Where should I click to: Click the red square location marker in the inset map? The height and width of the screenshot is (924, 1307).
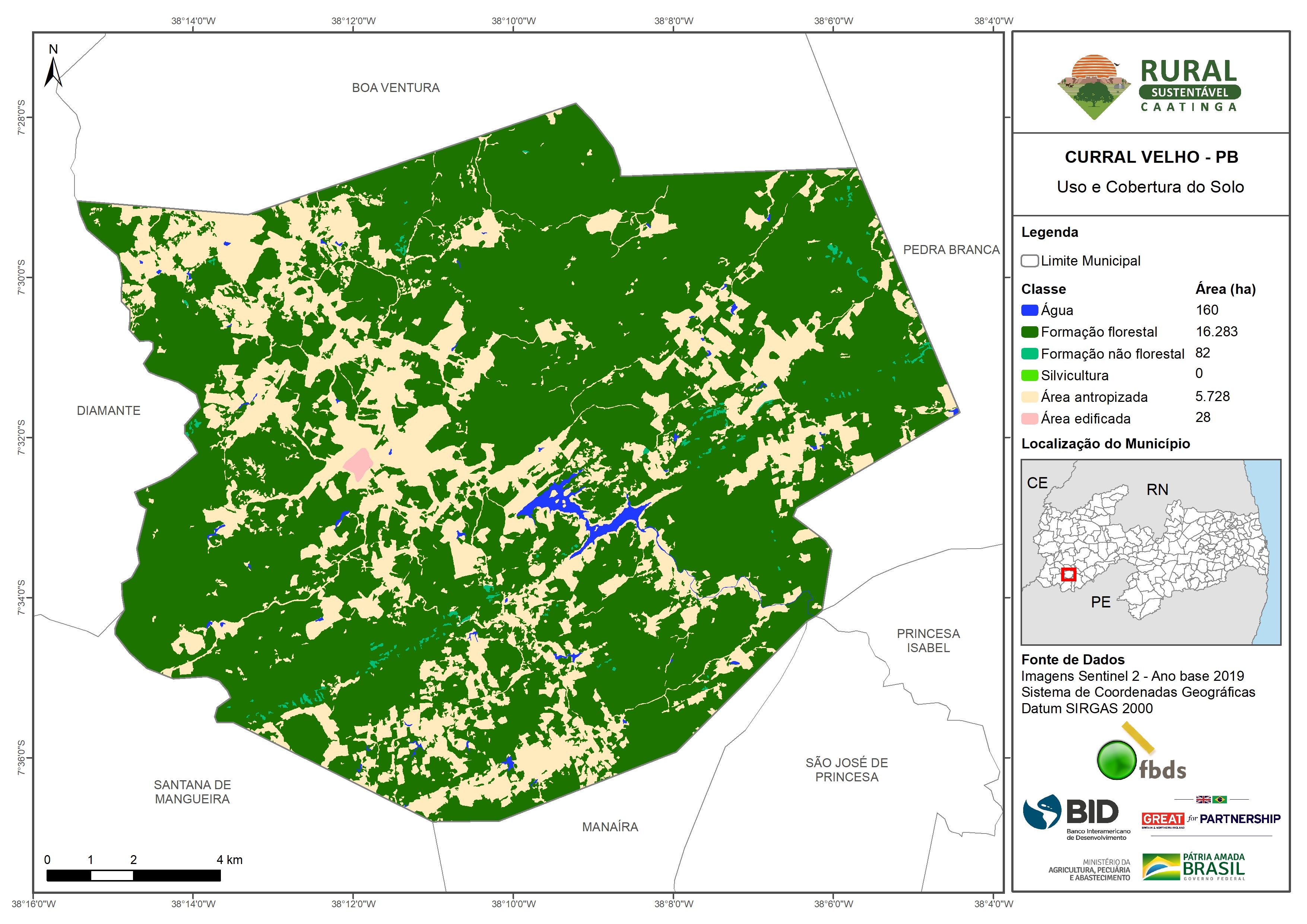(x=1069, y=574)
